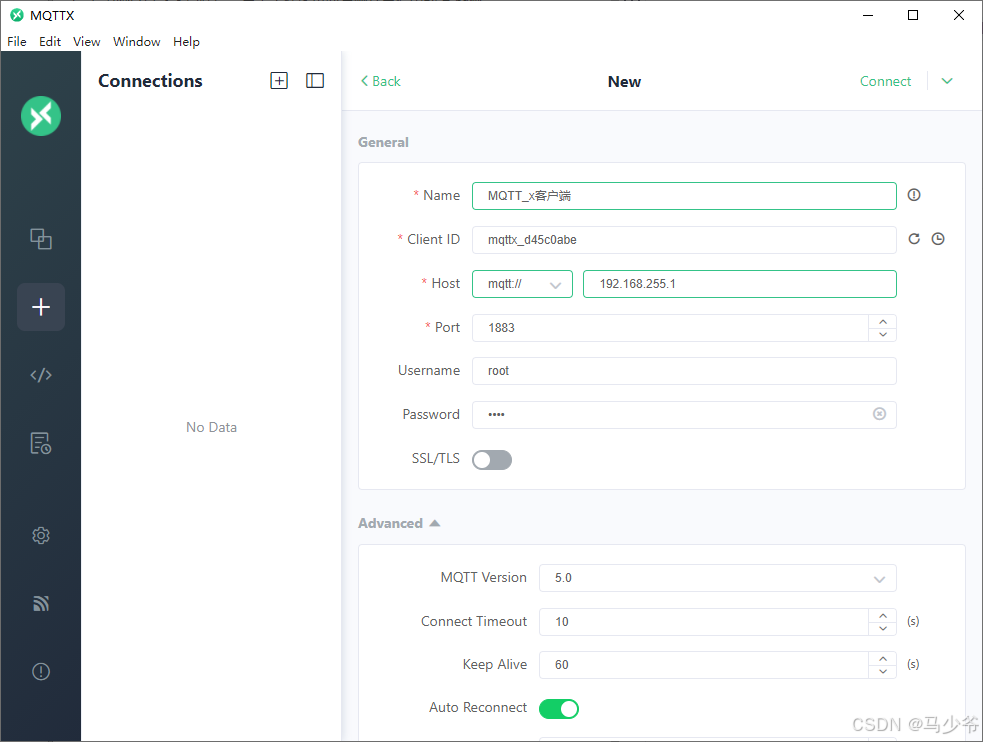Viewport: 983px width, 742px height.
Task: Toggle connections list layout icon
Action: [315, 81]
